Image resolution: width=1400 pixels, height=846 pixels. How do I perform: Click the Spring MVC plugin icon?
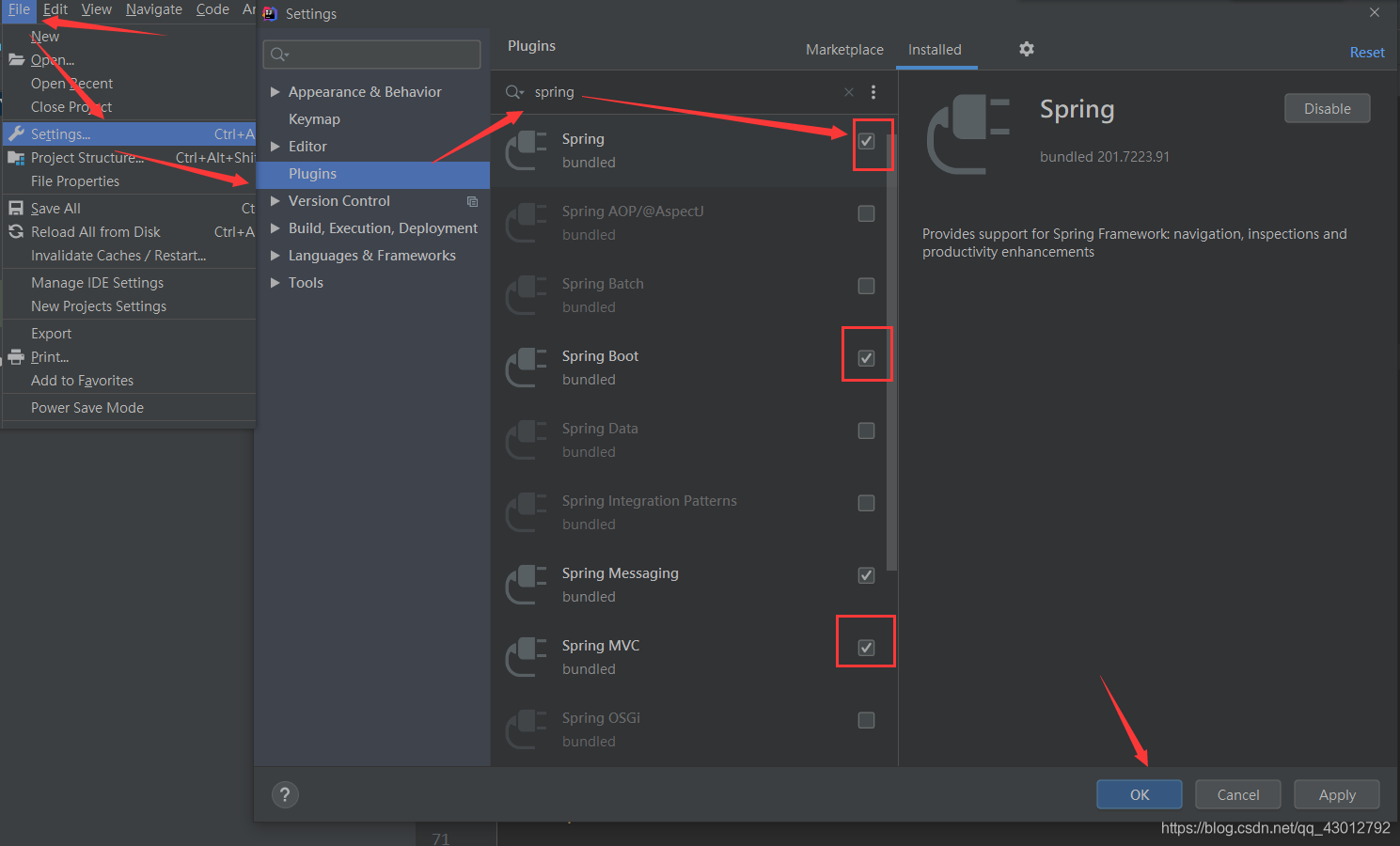pyautogui.click(x=527, y=657)
